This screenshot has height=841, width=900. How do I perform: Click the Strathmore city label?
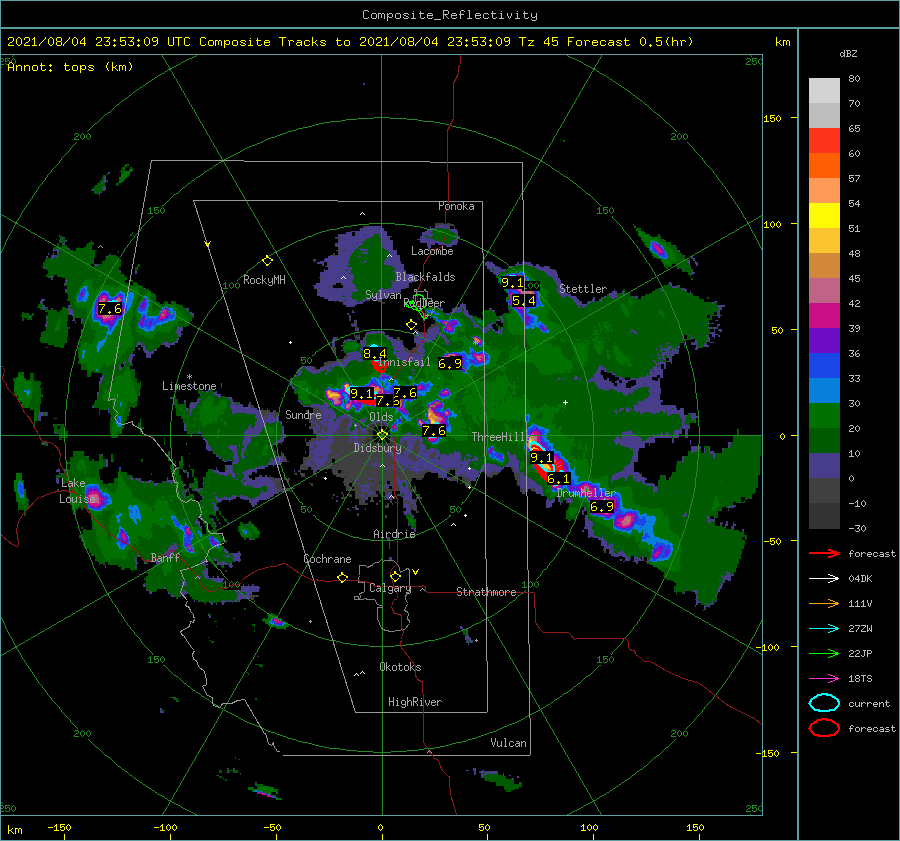pyautogui.click(x=486, y=592)
